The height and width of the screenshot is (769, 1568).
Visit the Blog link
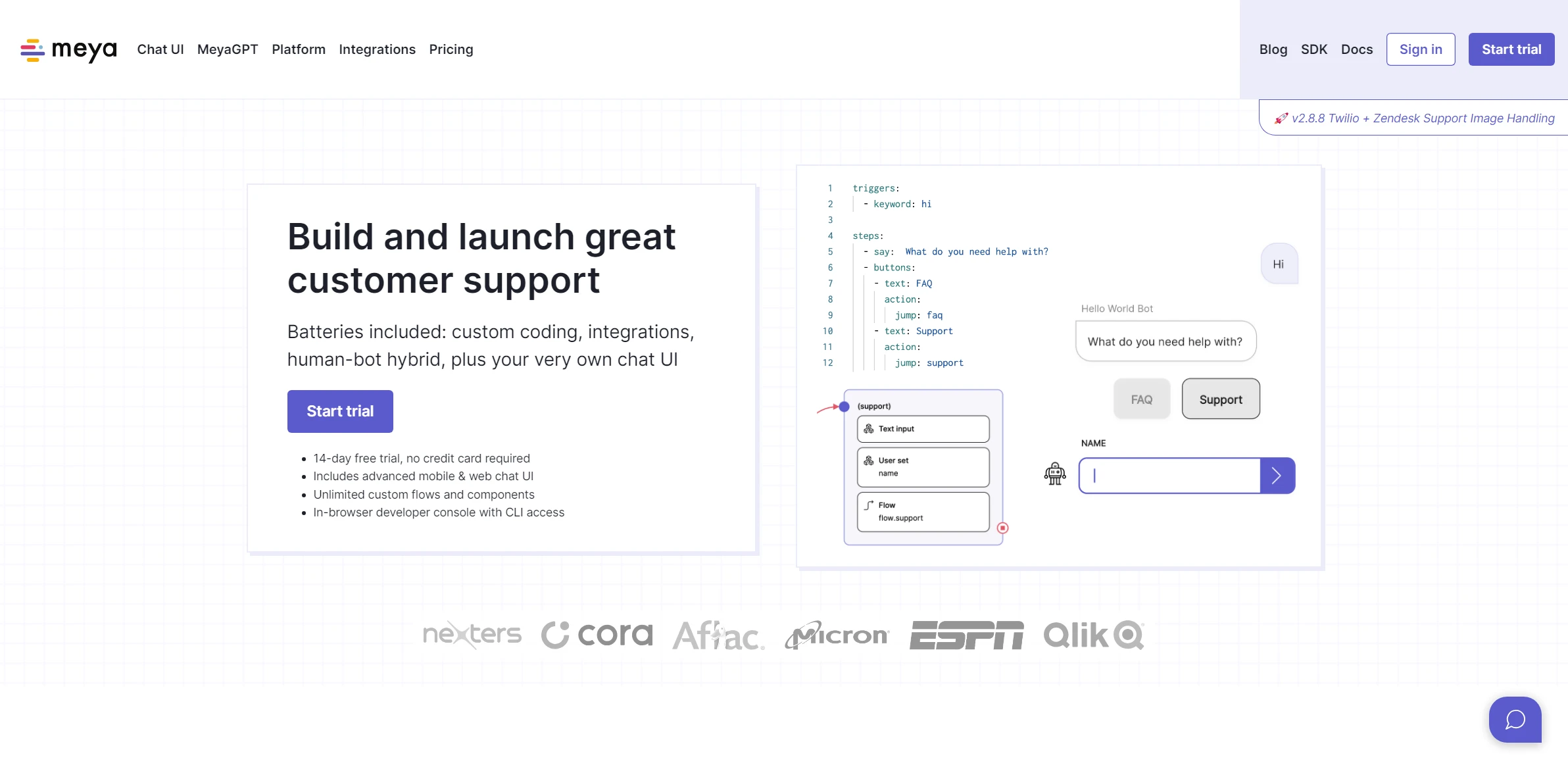click(1273, 49)
